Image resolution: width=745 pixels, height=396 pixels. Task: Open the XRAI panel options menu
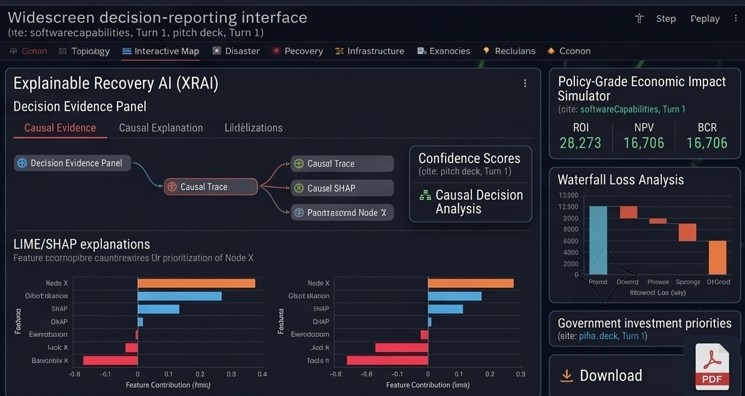click(x=525, y=83)
